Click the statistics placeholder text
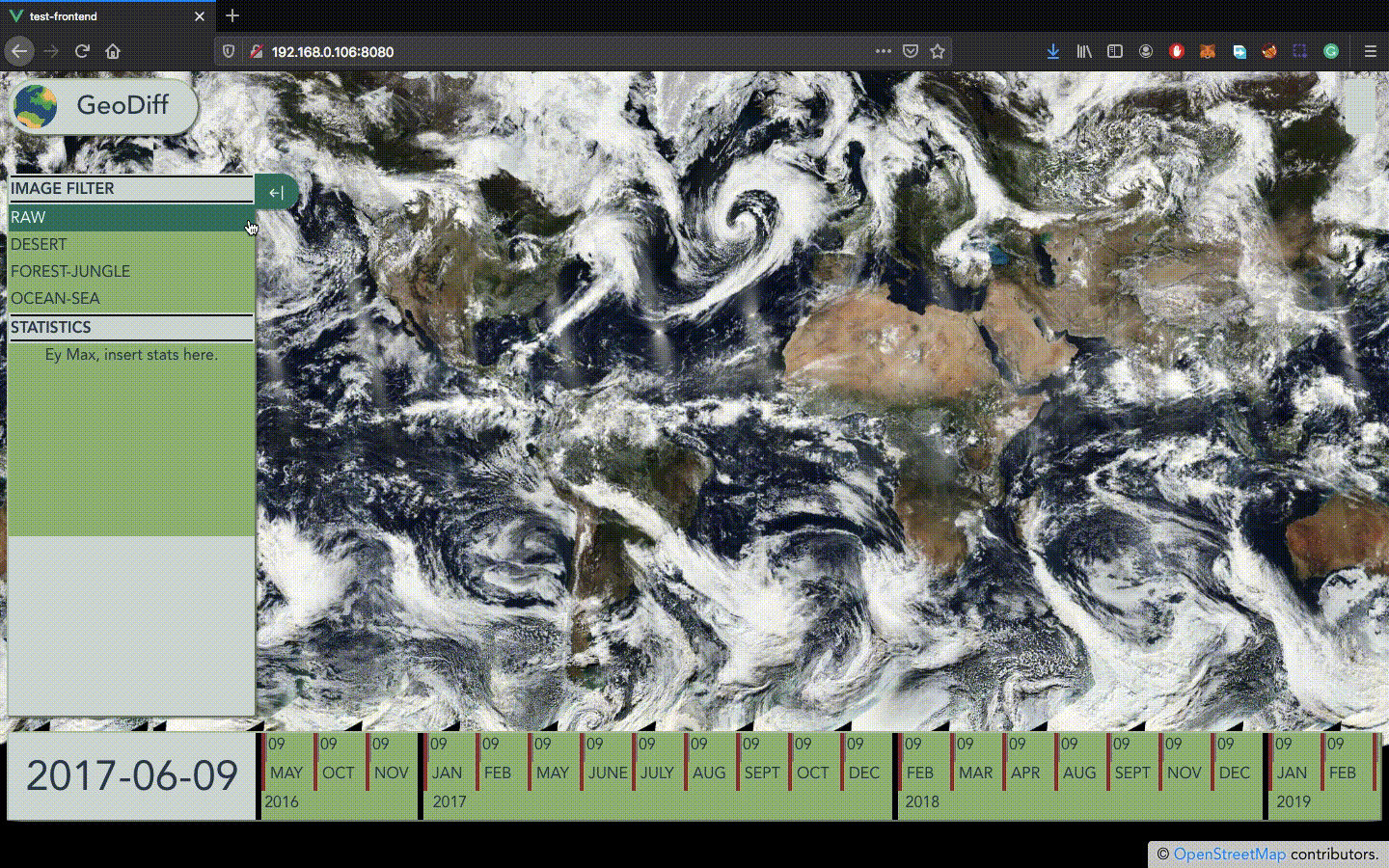This screenshot has height=868, width=1389. click(x=131, y=355)
